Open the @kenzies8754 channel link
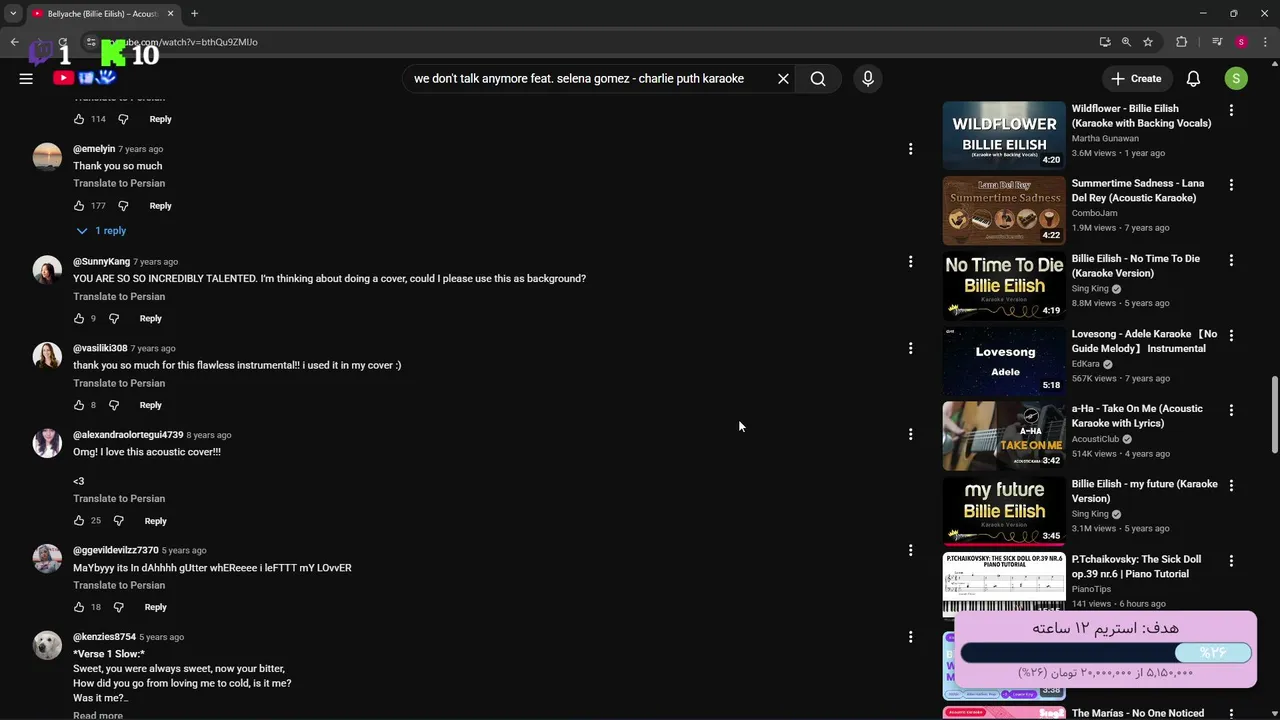The width and height of the screenshot is (1280, 720). (104, 637)
